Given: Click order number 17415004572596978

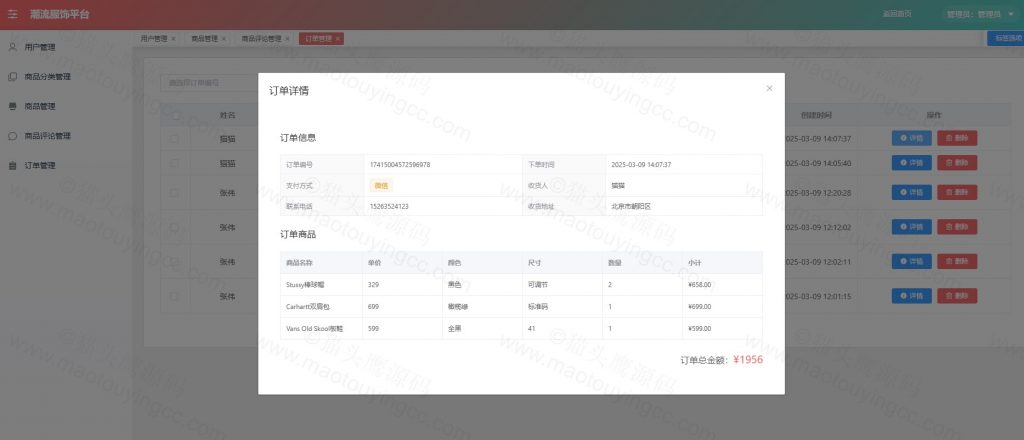Looking at the screenshot, I should coord(400,165).
